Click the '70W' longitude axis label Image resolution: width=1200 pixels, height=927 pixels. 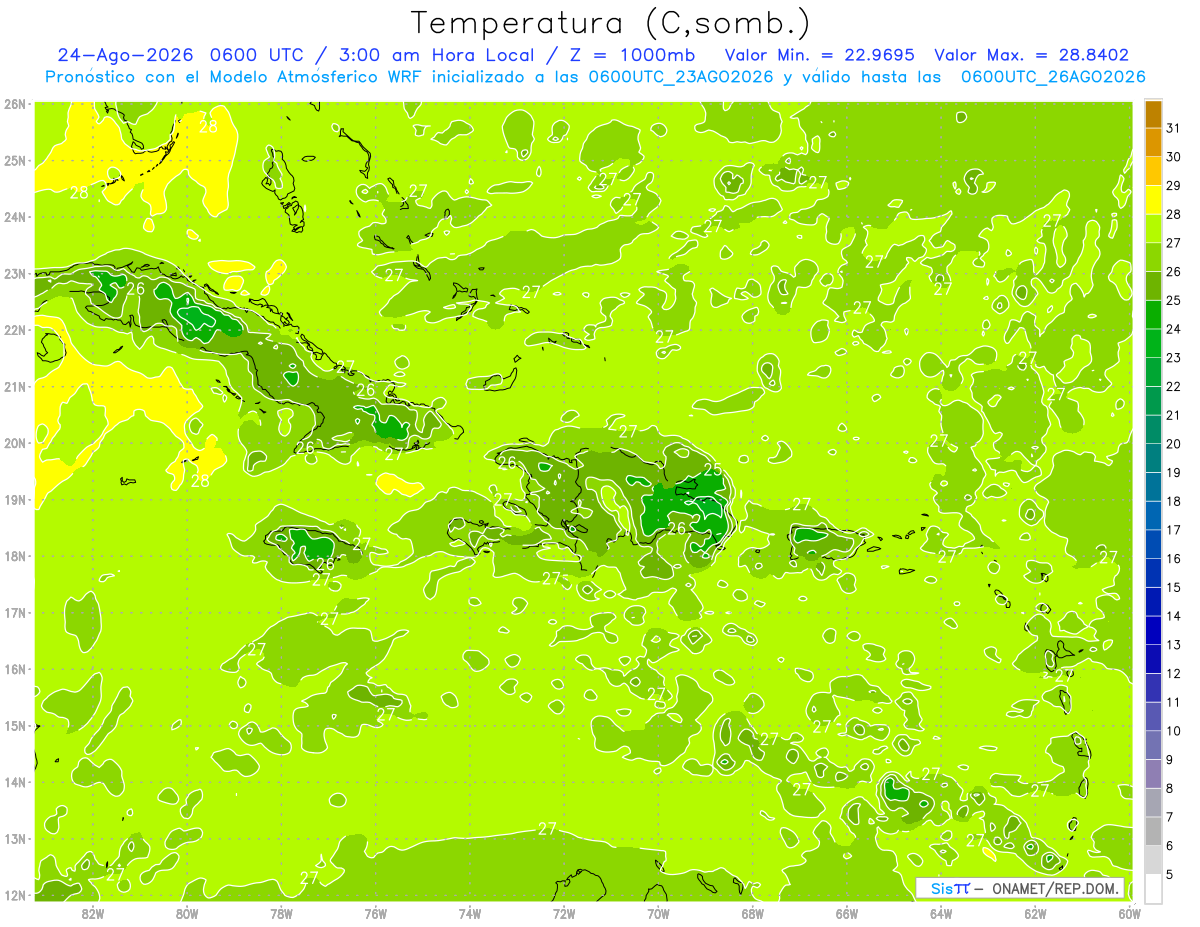658,913
